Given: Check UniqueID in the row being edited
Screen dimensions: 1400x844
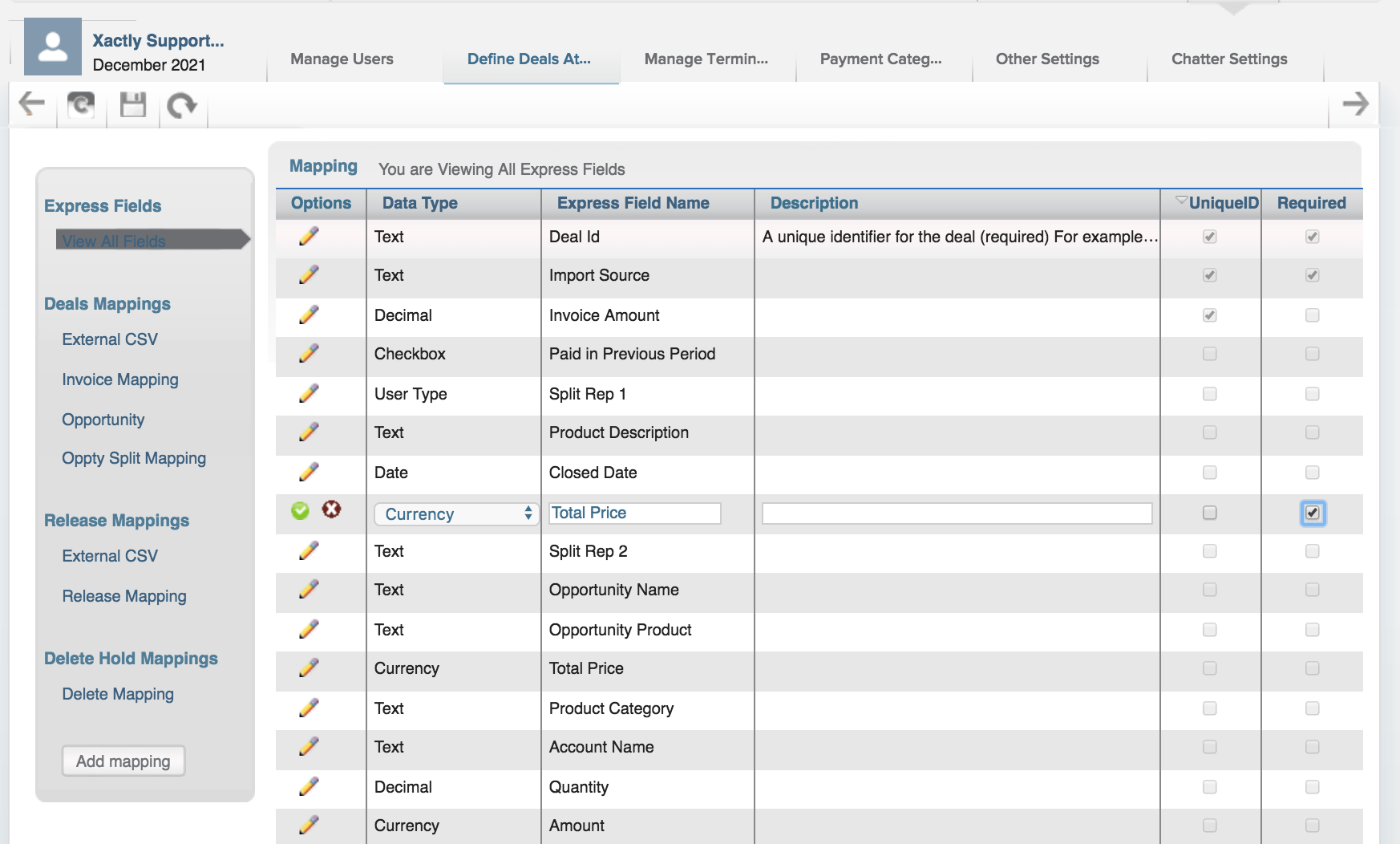Looking at the screenshot, I should click(x=1210, y=513).
